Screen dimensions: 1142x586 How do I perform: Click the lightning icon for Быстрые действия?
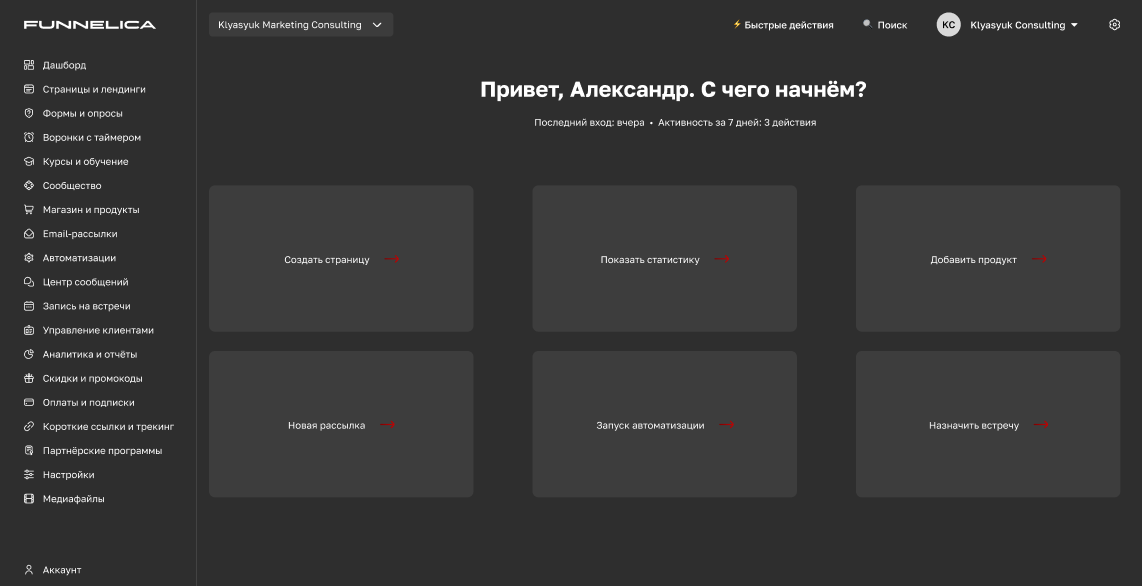(x=736, y=24)
